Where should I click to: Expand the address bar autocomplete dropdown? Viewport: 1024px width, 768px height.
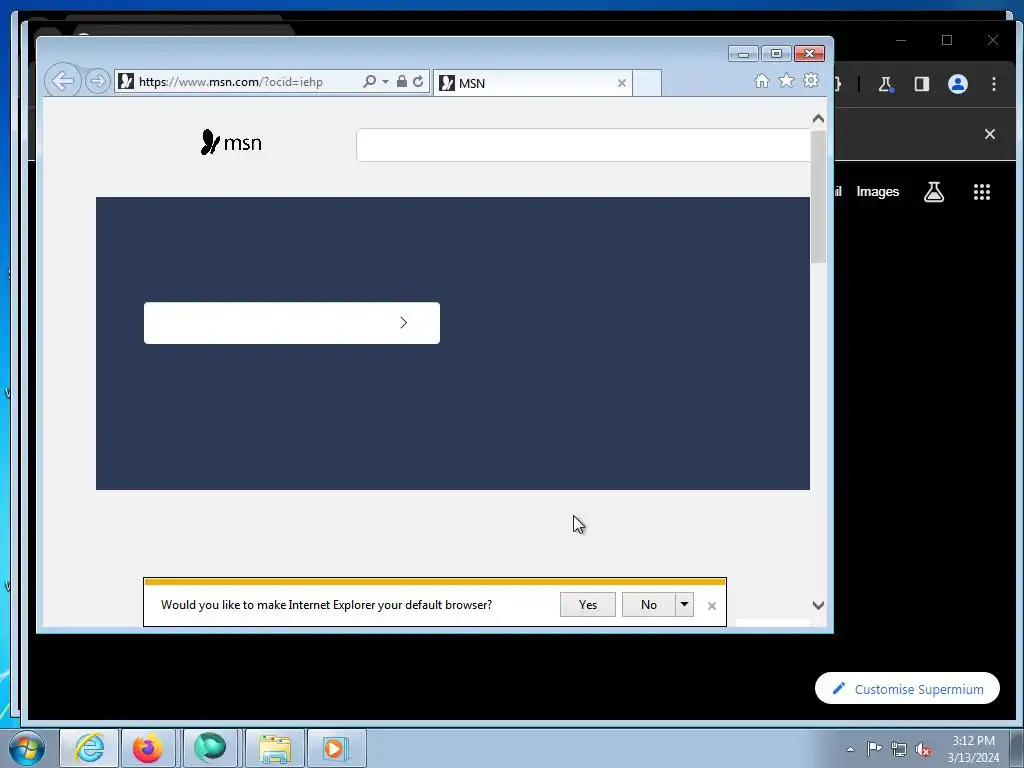385,82
